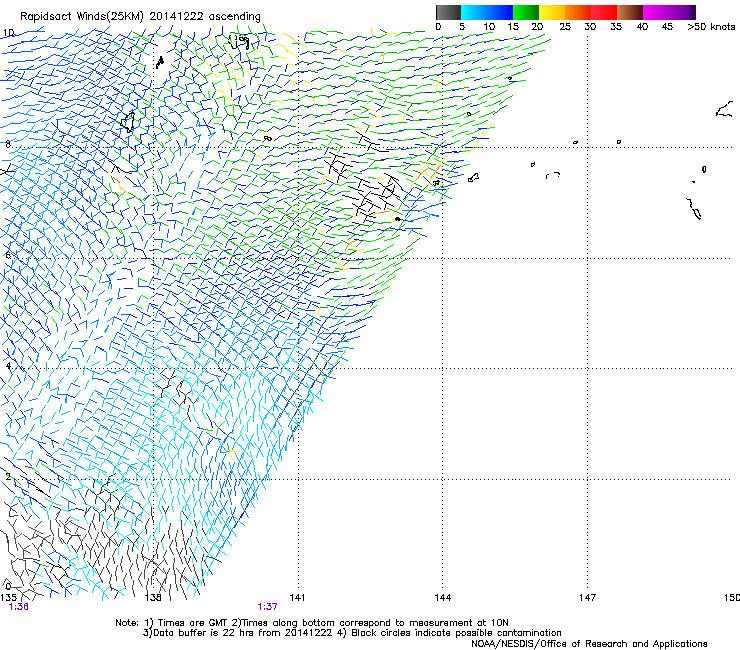Click the longitude label '135'
This screenshot has width=740, height=650.
point(8,598)
